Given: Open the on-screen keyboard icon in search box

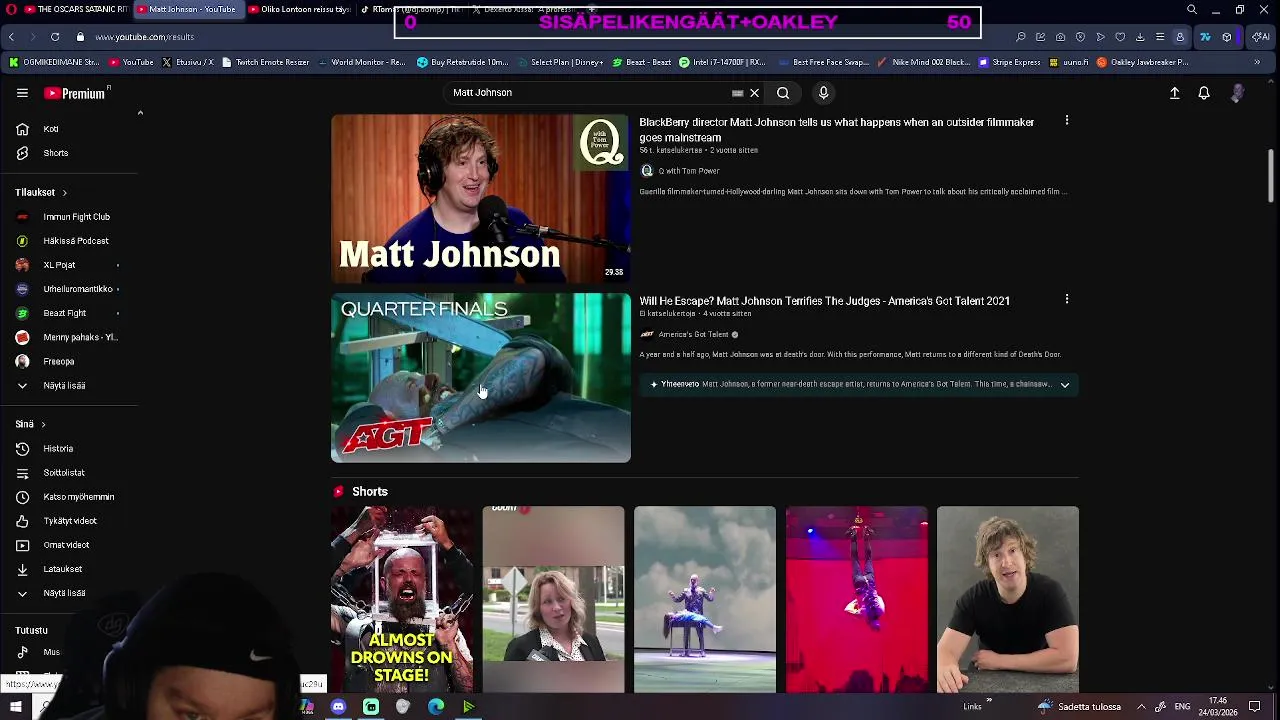Looking at the screenshot, I should pyautogui.click(x=737, y=93).
